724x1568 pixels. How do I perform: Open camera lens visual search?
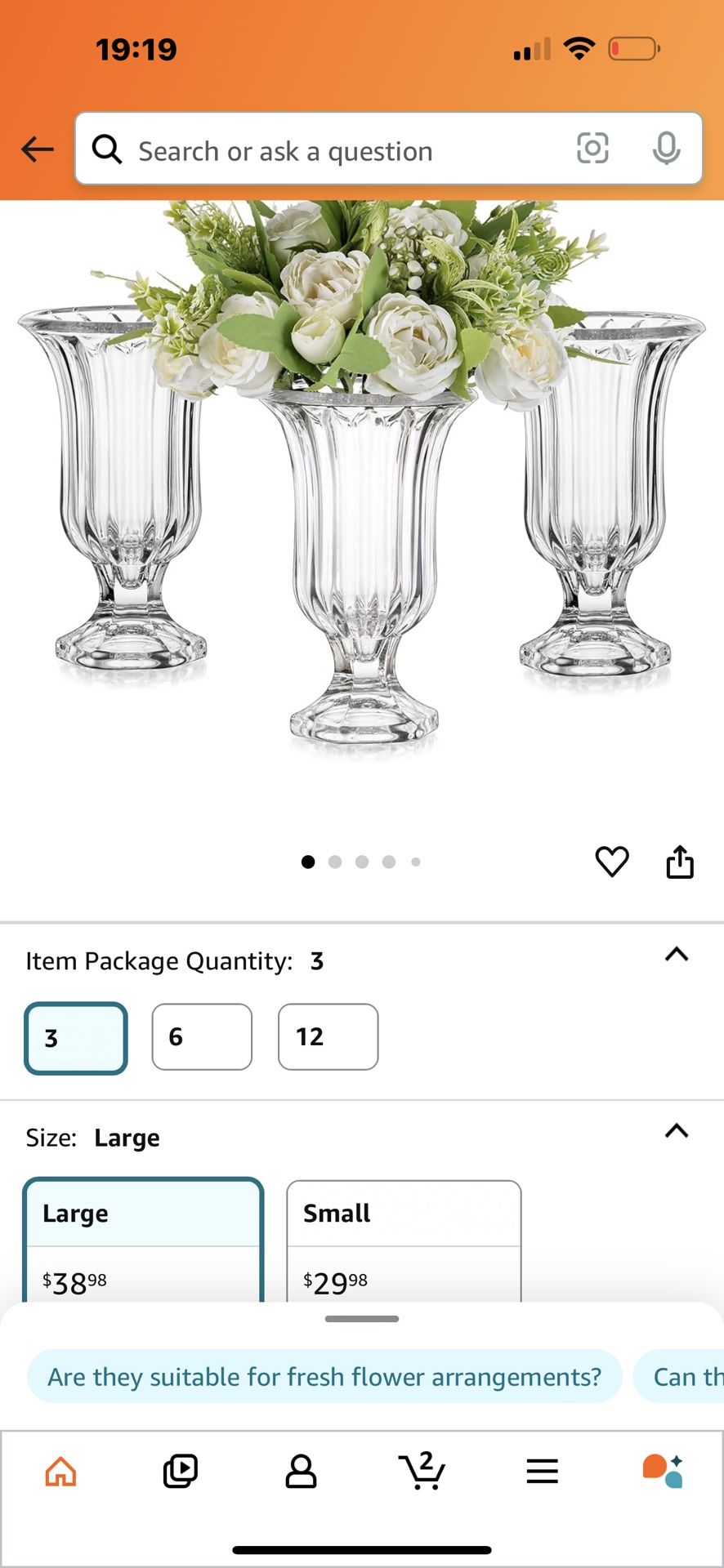(592, 149)
